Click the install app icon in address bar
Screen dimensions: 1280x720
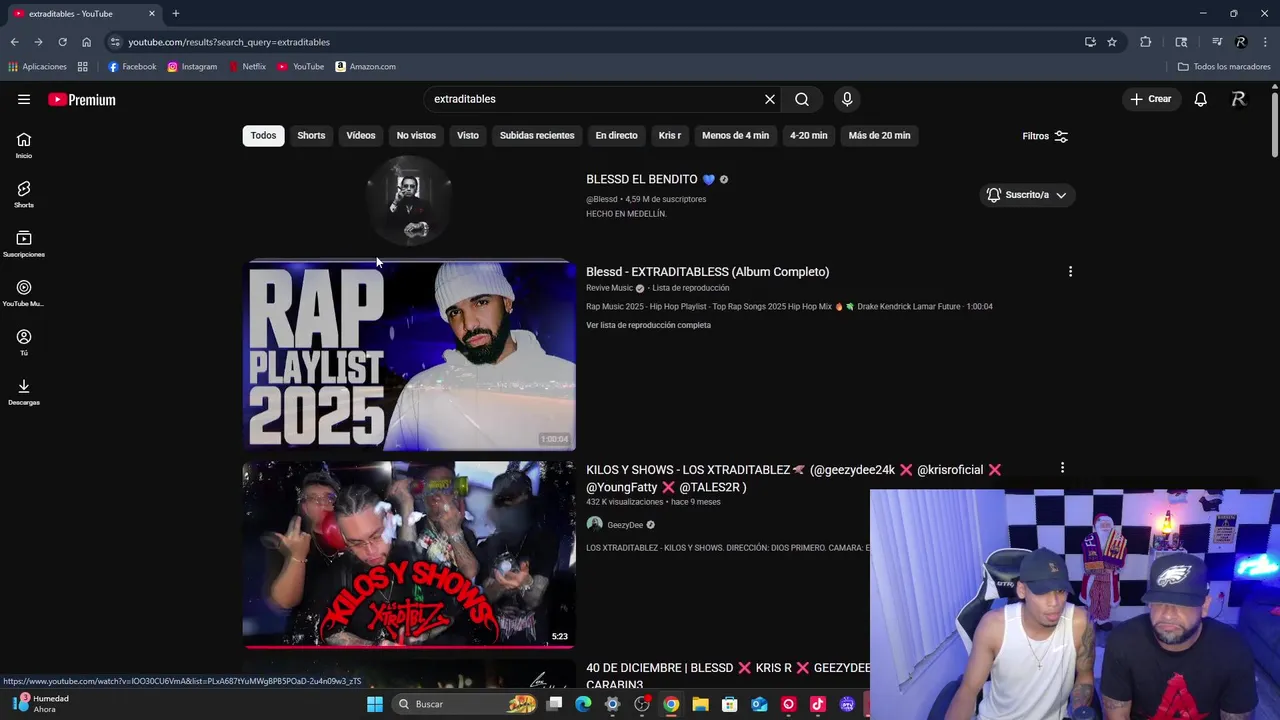pos(1090,42)
